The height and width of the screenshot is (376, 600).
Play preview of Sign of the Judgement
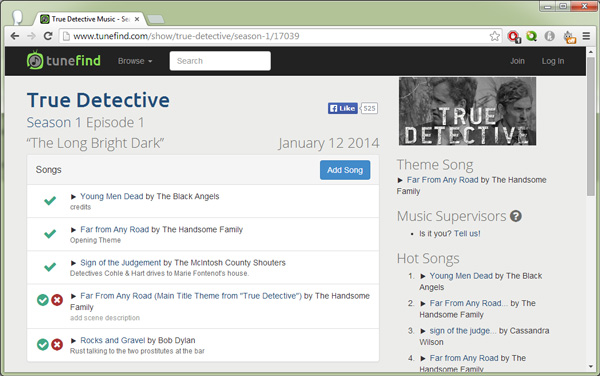tap(73, 263)
